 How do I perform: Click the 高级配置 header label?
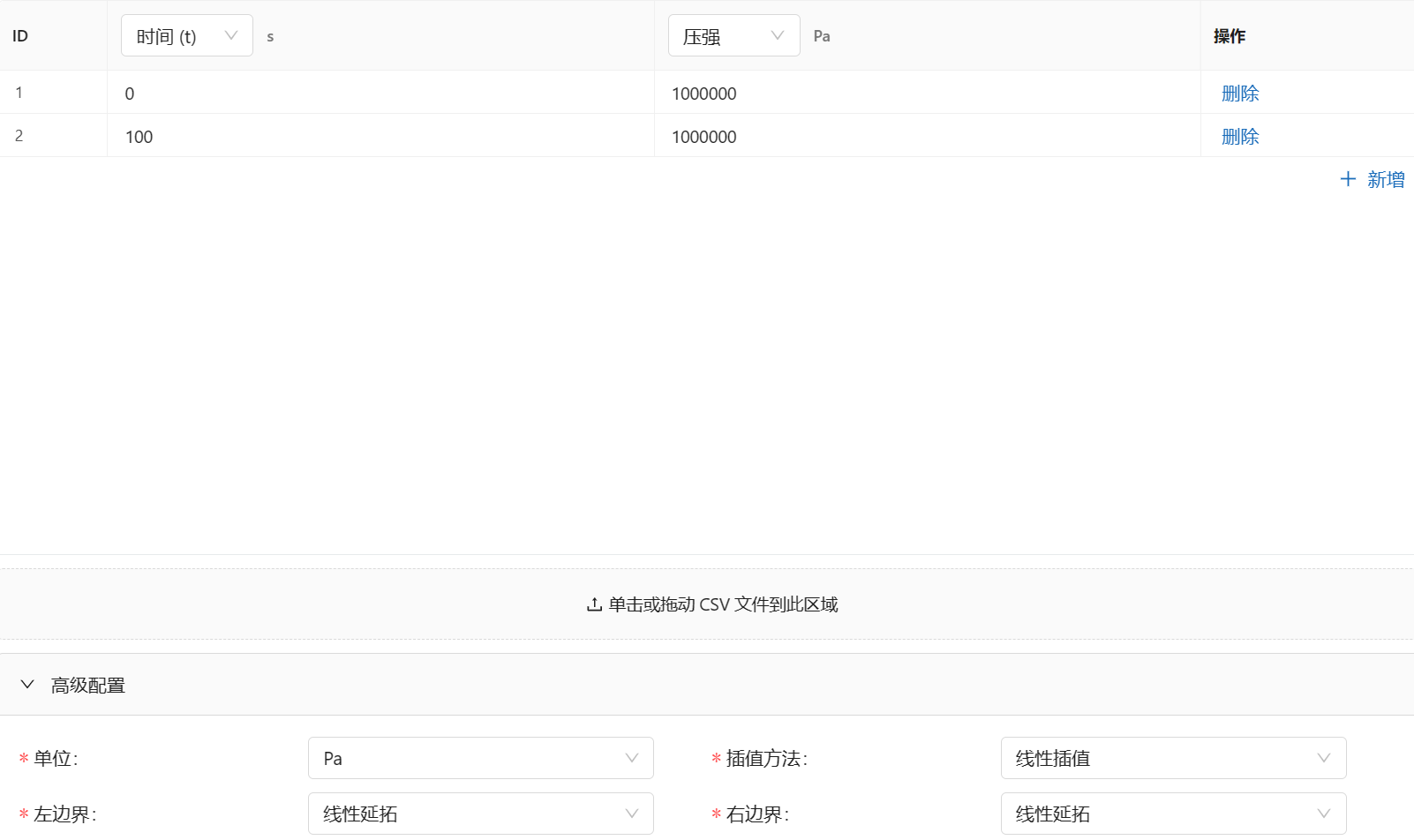coord(88,686)
